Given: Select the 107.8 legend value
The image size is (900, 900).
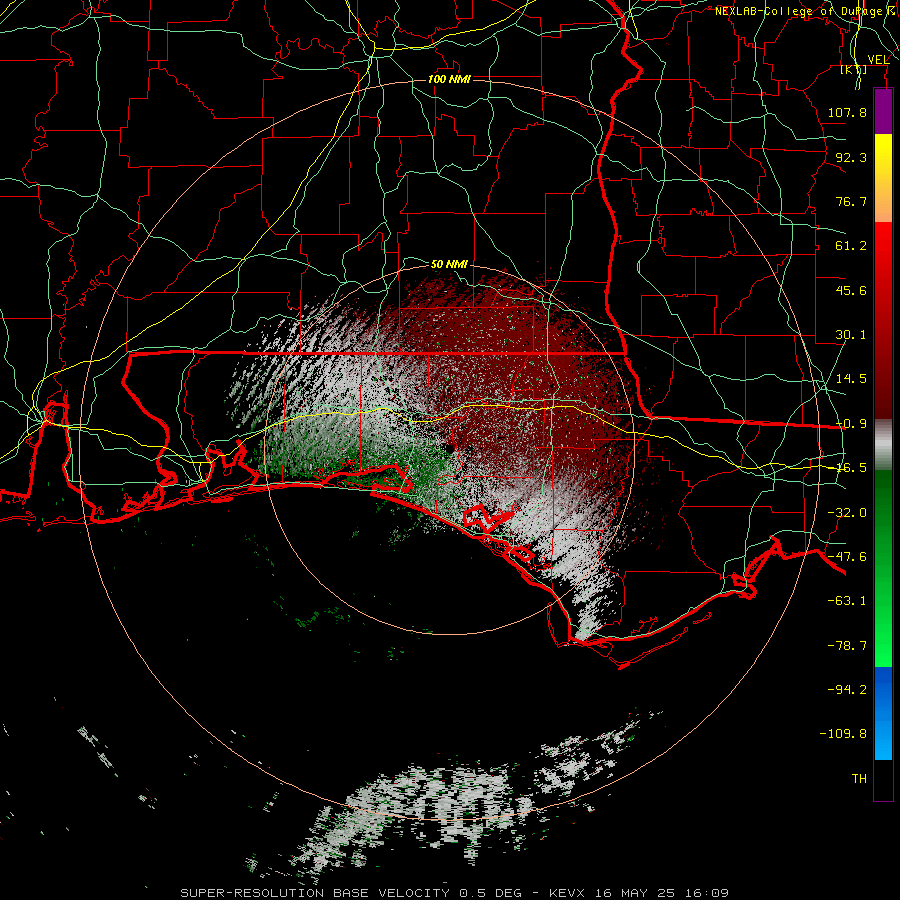Looking at the screenshot, I should coord(847,112).
